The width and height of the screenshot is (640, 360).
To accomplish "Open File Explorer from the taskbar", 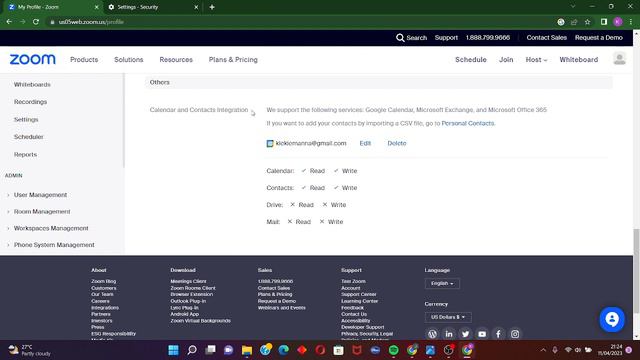I will click(x=247, y=350).
